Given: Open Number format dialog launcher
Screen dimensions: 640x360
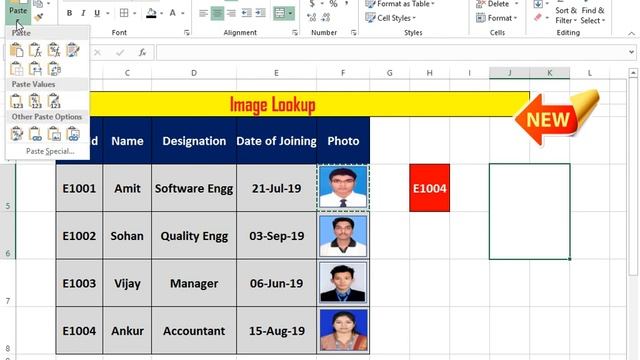Looking at the screenshot, I should (353, 33).
